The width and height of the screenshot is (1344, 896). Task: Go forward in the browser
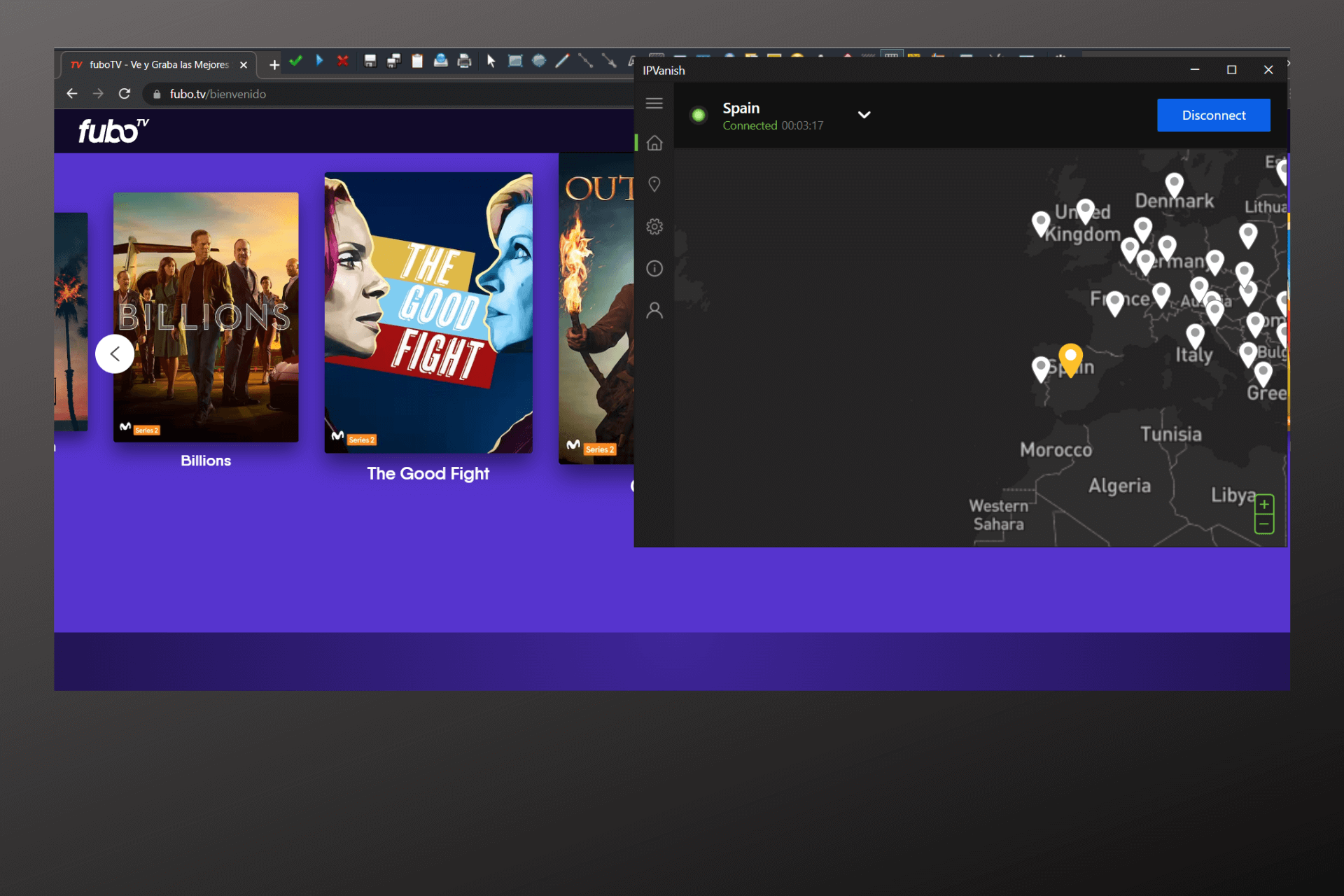[x=98, y=94]
